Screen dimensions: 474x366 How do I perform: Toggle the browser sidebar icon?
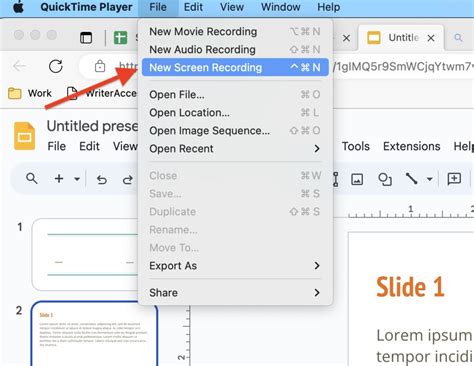(x=86, y=38)
